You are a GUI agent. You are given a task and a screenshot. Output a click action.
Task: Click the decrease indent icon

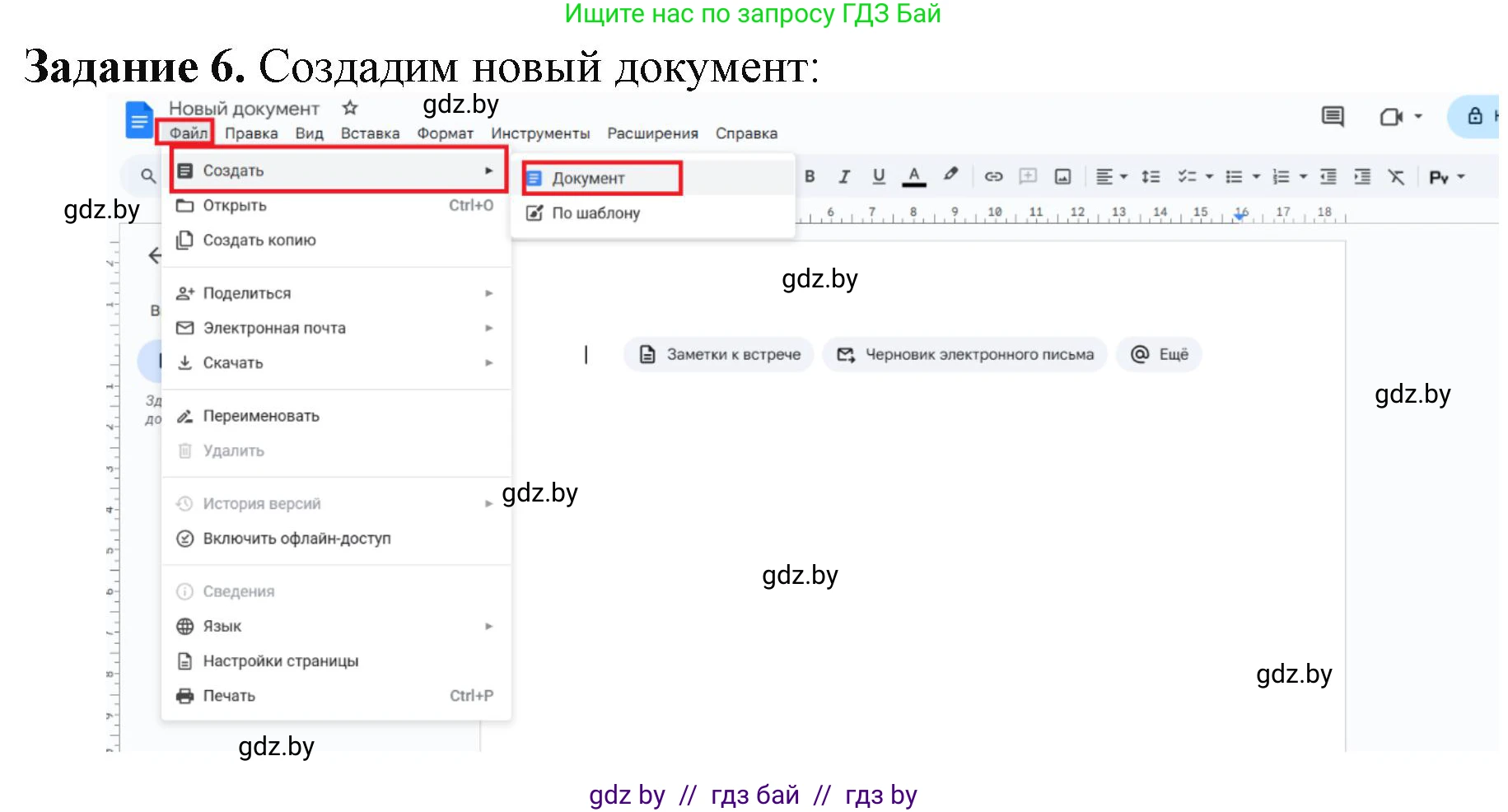click(x=1328, y=177)
